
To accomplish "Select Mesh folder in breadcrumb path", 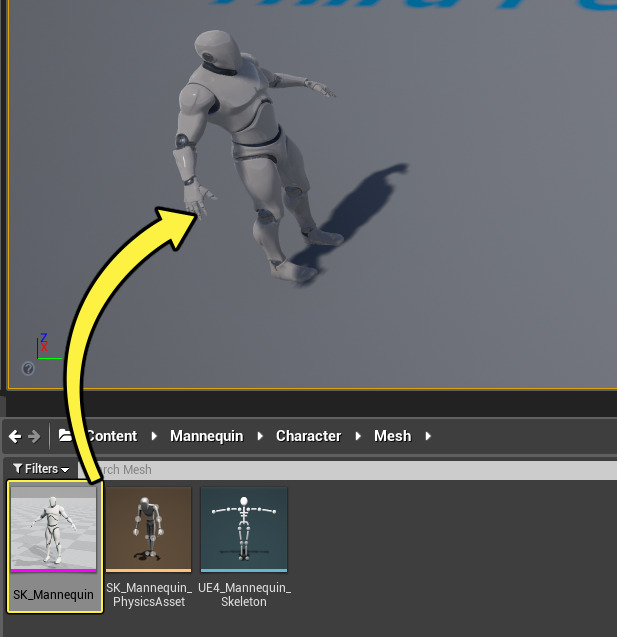I will (392, 436).
